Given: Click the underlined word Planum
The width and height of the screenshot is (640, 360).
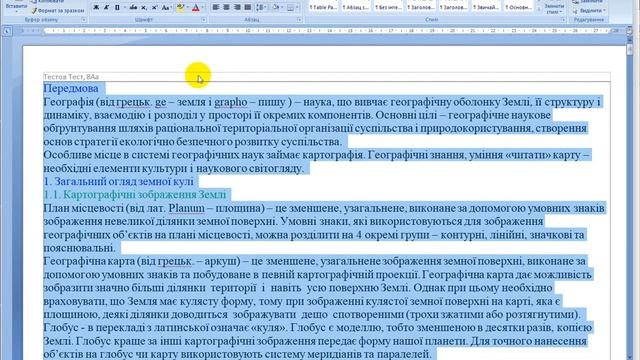Looking at the screenshot, I should point(187,208).
